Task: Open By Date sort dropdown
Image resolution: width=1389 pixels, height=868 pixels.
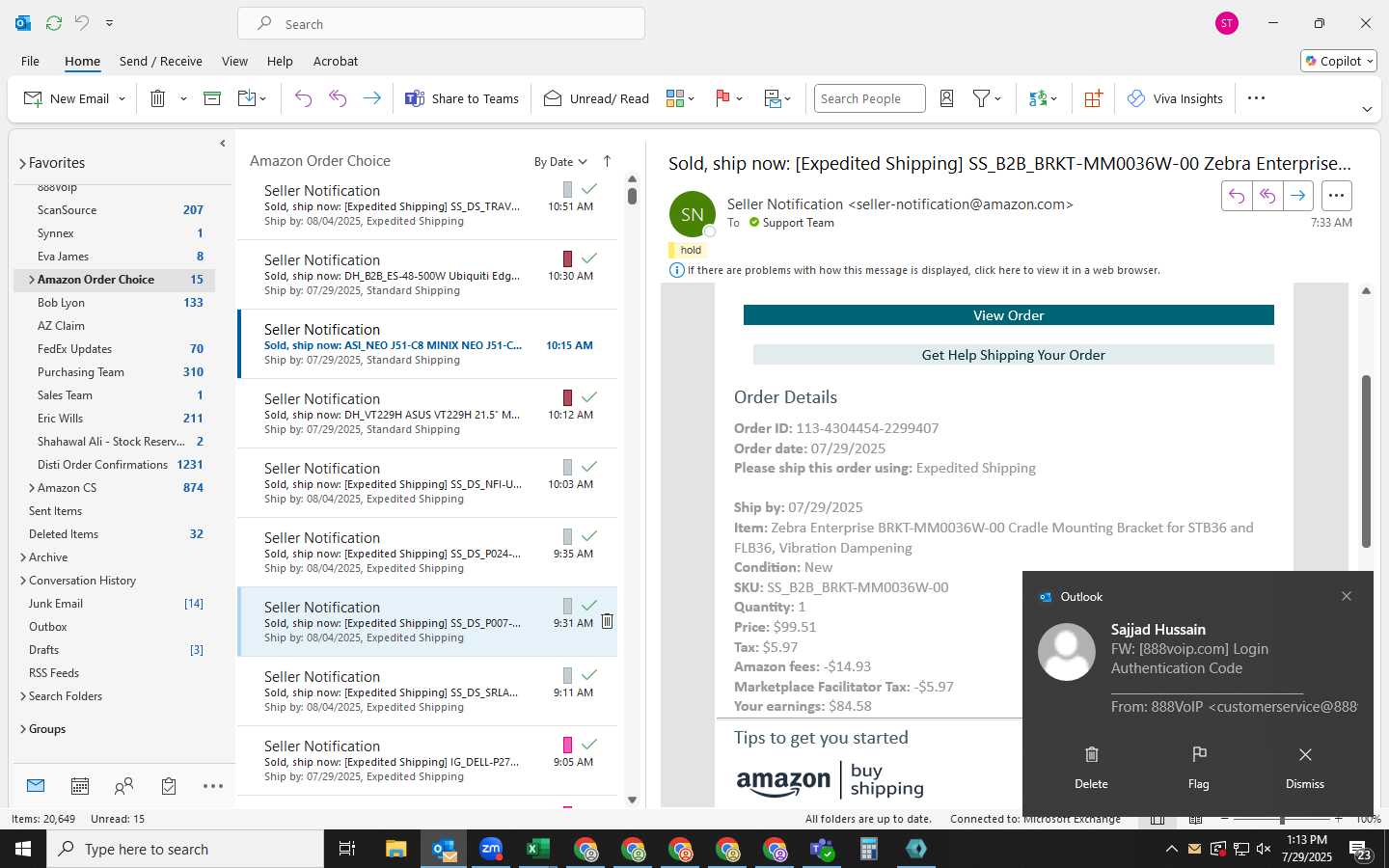Action: (560, 162)
